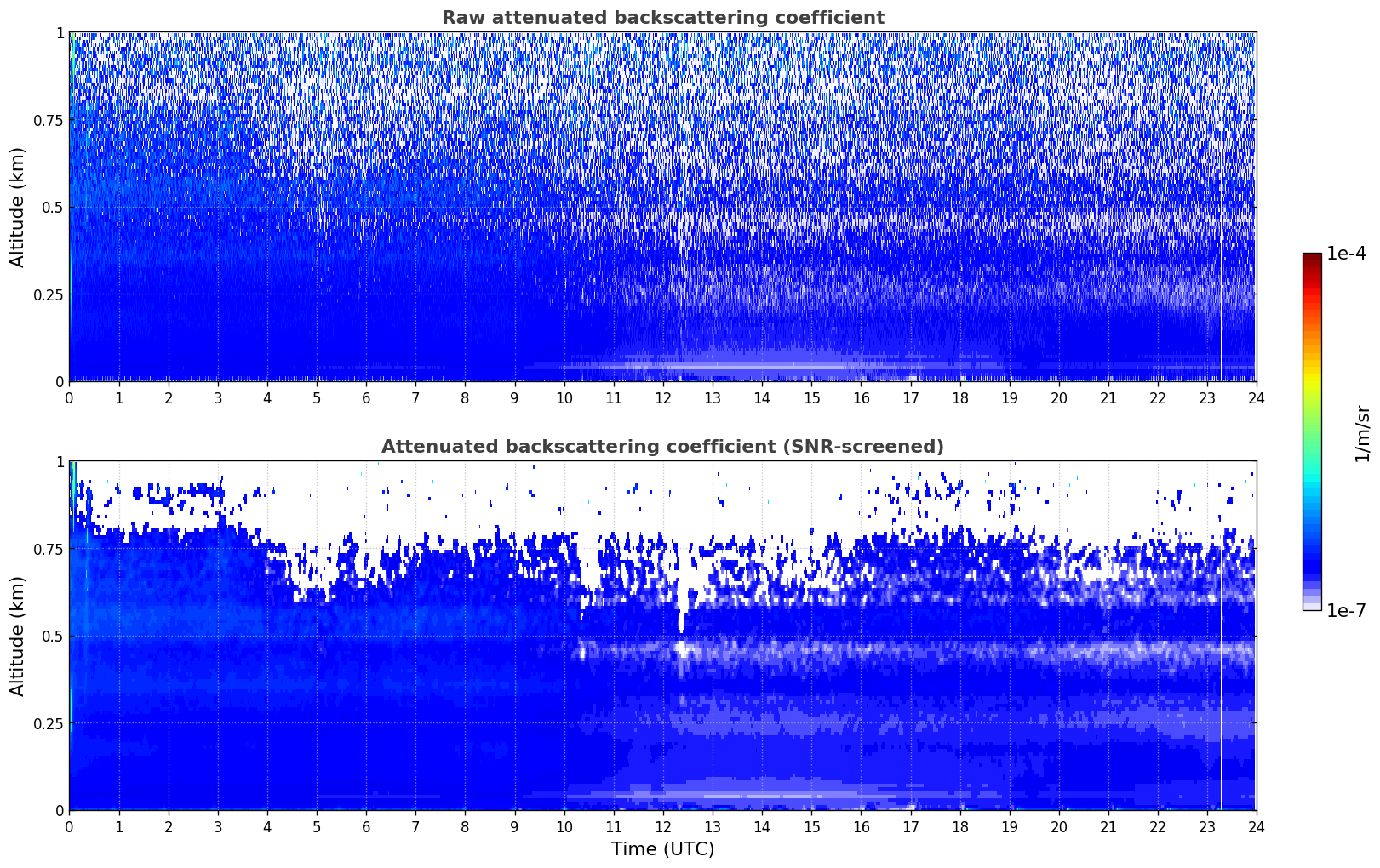Image resolution: width=1380 pixels, height=868 pixels.
Task: Click the hour 6 tick under the raw plot
Action: click(x=366, y=397)
